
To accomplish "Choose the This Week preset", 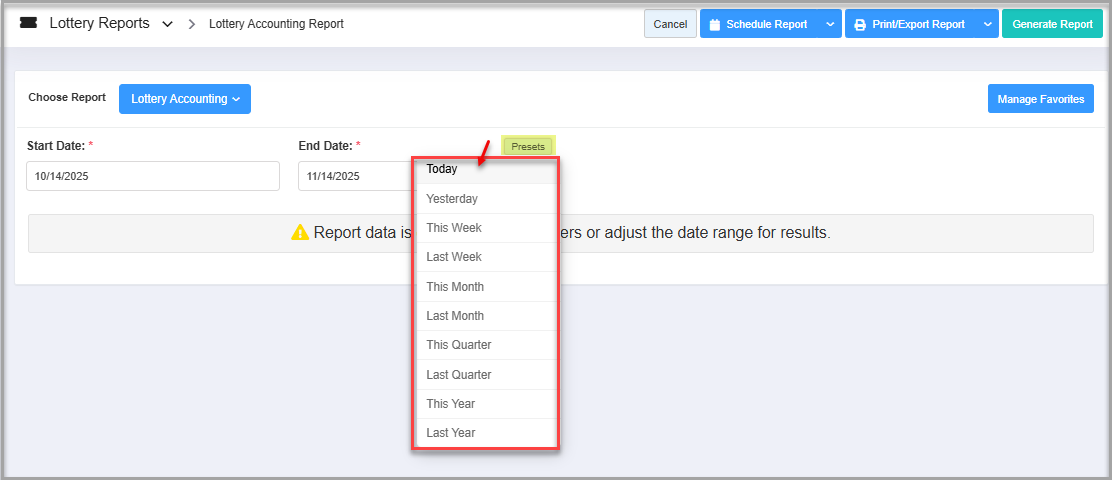I will point(486,228).
